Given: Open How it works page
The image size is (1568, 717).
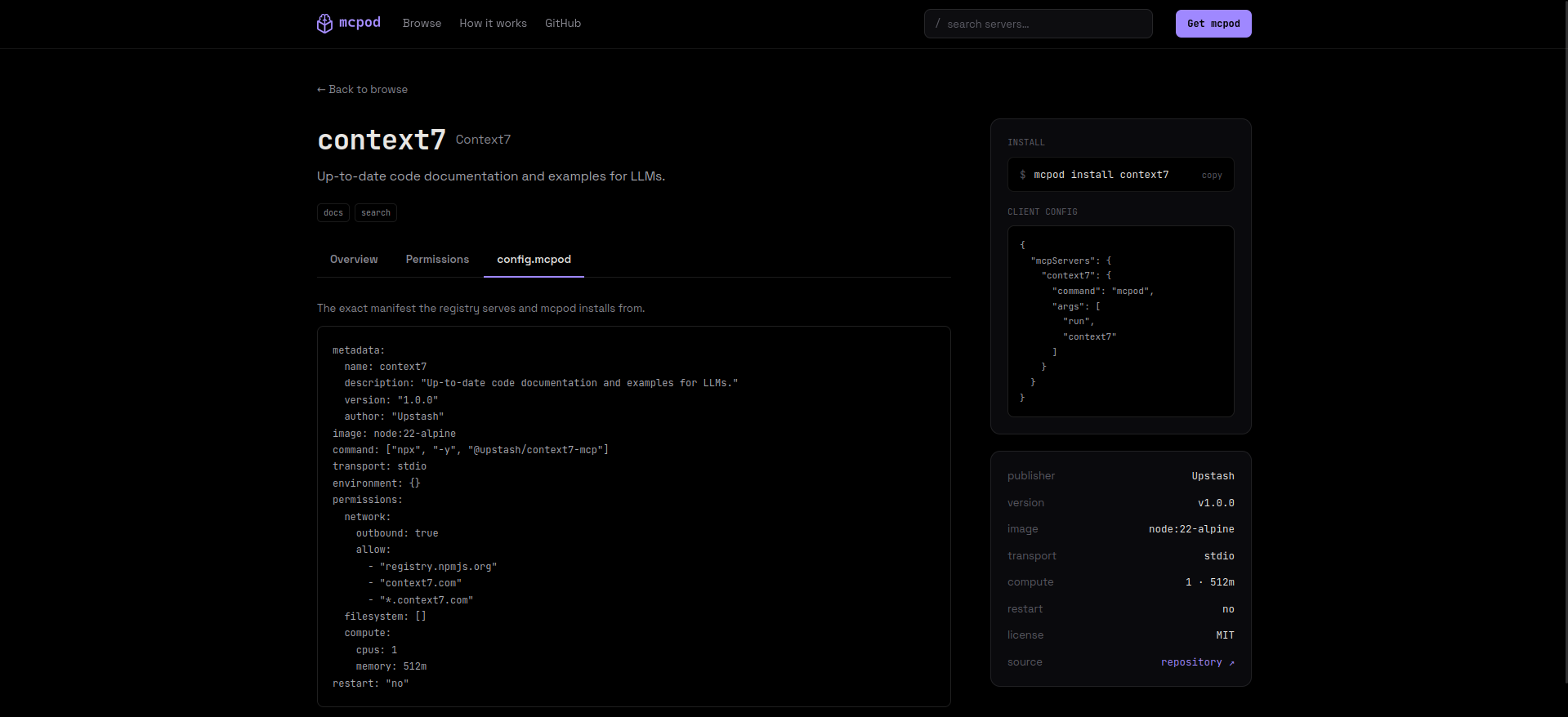Looking at the screenshot, I should point(493,24).
